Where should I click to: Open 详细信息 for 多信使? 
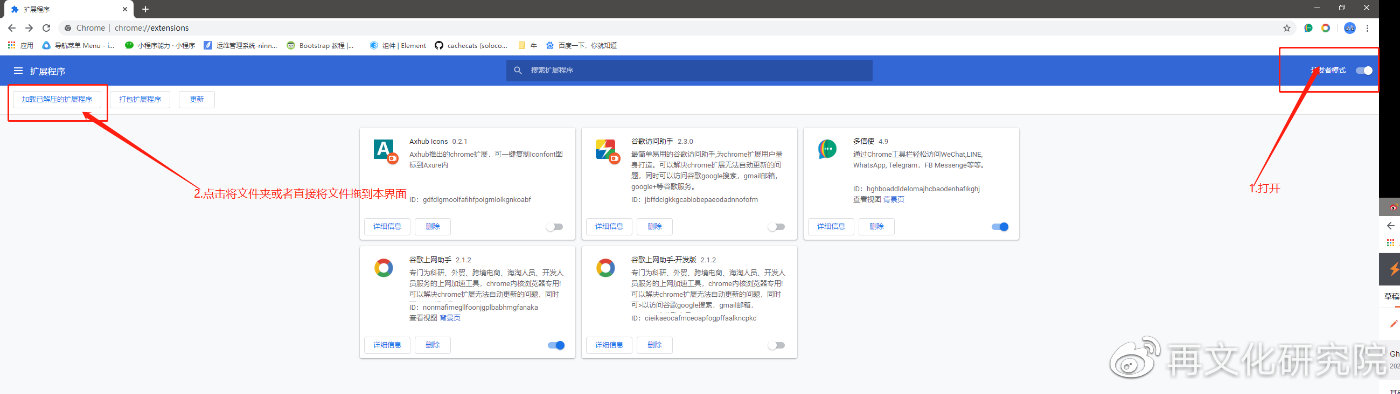pyautogui.click(x=831, y=227)
